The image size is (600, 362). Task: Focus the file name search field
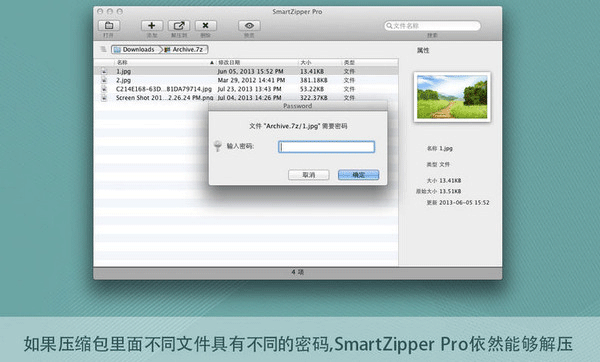click(432, 26)
